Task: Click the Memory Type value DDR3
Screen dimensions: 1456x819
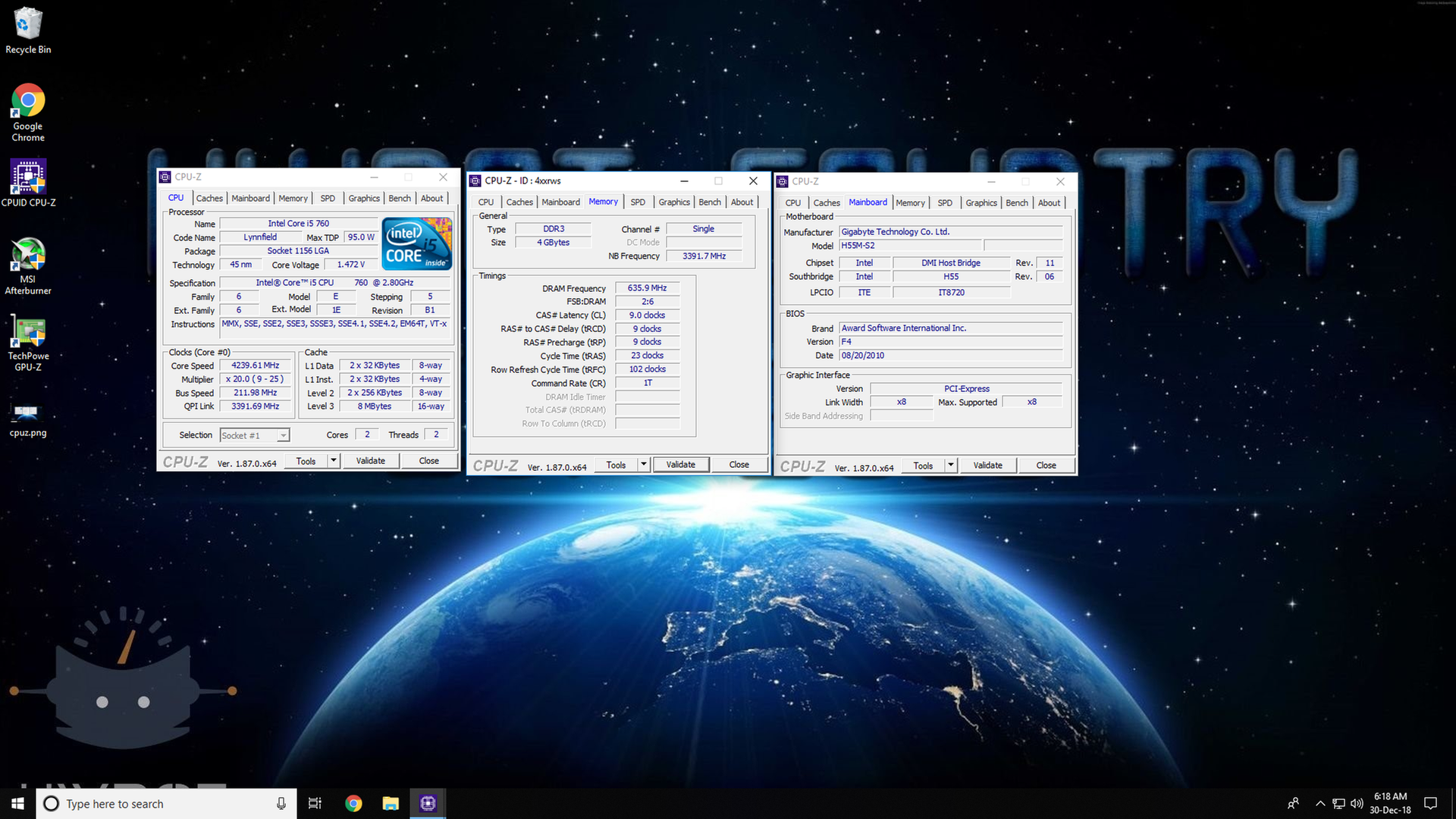Action: (554, 229)
